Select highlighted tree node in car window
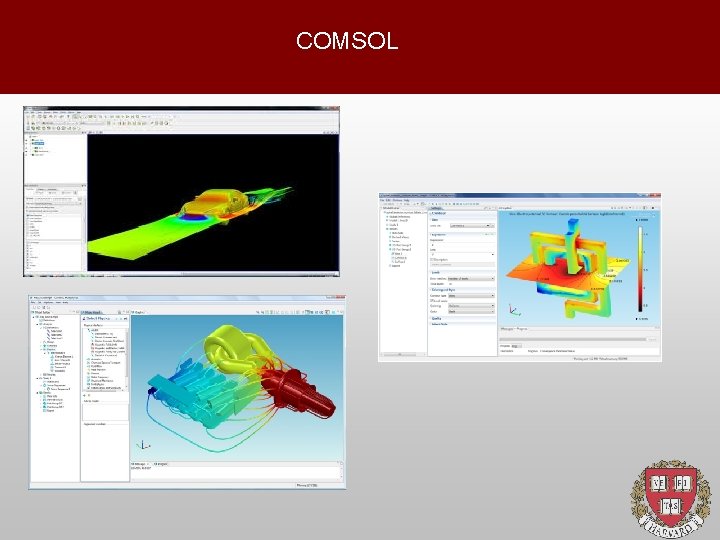The width and height of the screenshot is (720, 540). tap(38, 144)
